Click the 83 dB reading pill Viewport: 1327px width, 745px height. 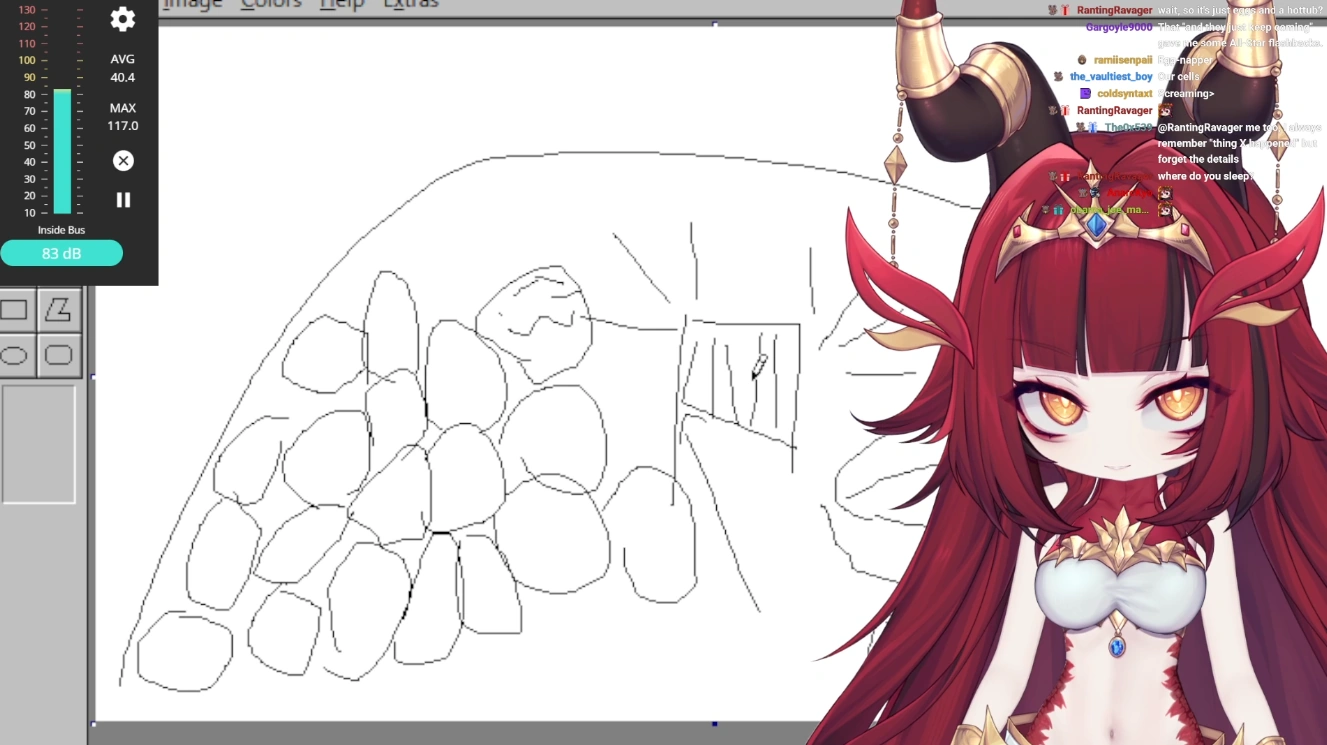(x=61, y=254)
